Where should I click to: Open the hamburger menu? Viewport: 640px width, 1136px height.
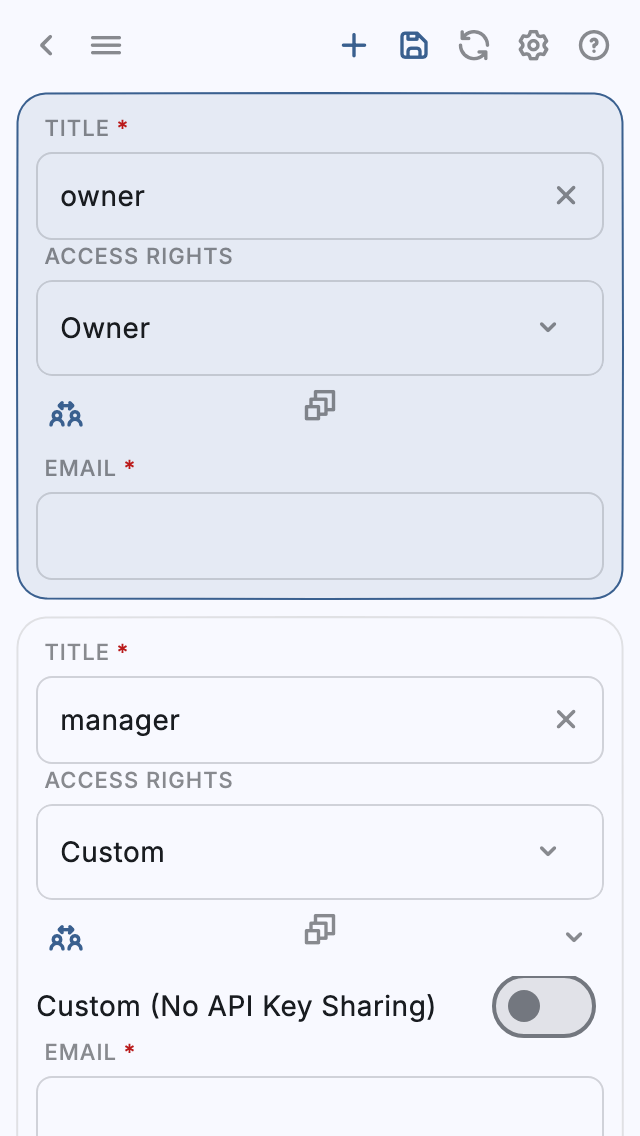(x=106, y=45)
